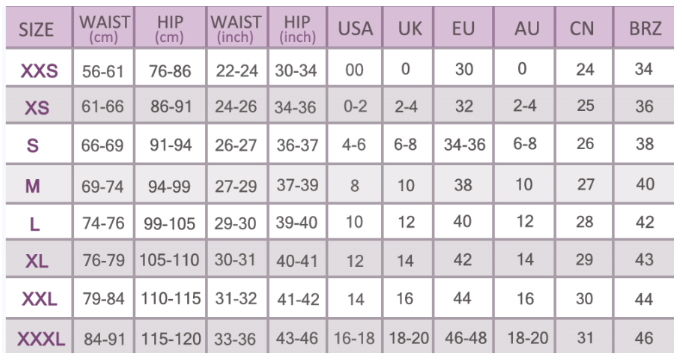682x362 pixels.
Task: Click the AU column header
Action: coord(525,27)
